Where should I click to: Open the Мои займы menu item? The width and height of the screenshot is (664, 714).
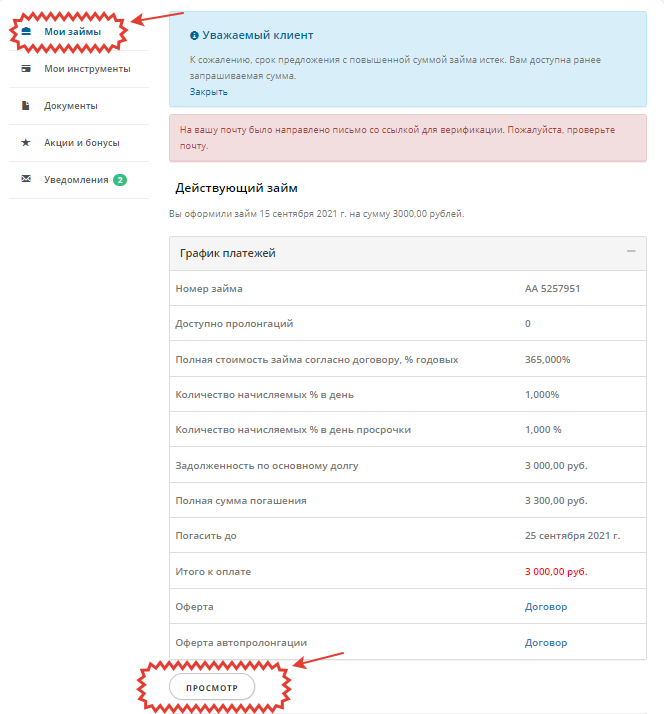pyautogui.click(x=72, y=31)
